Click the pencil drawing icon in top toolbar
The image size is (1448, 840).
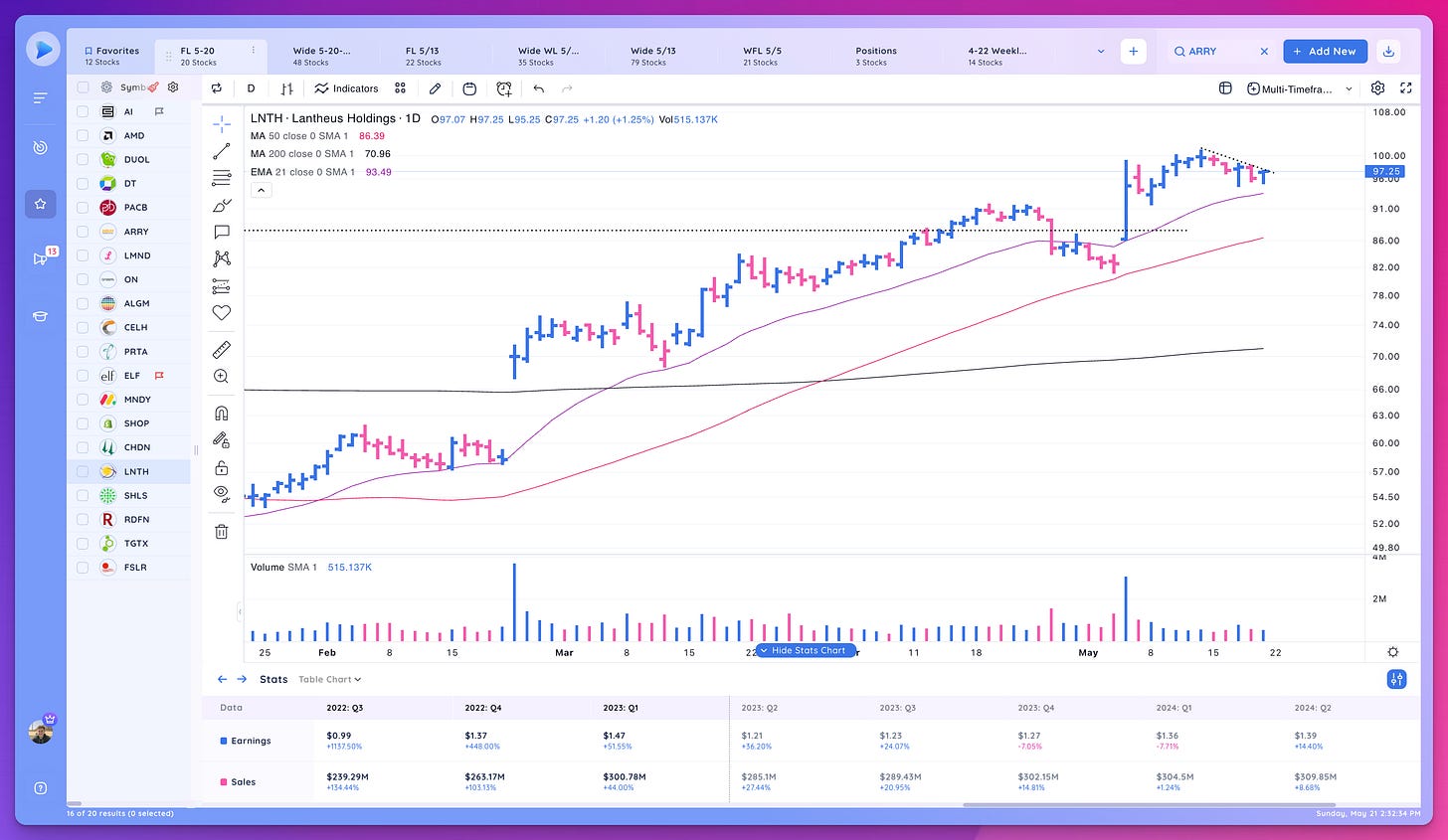(x=435, y=88)
